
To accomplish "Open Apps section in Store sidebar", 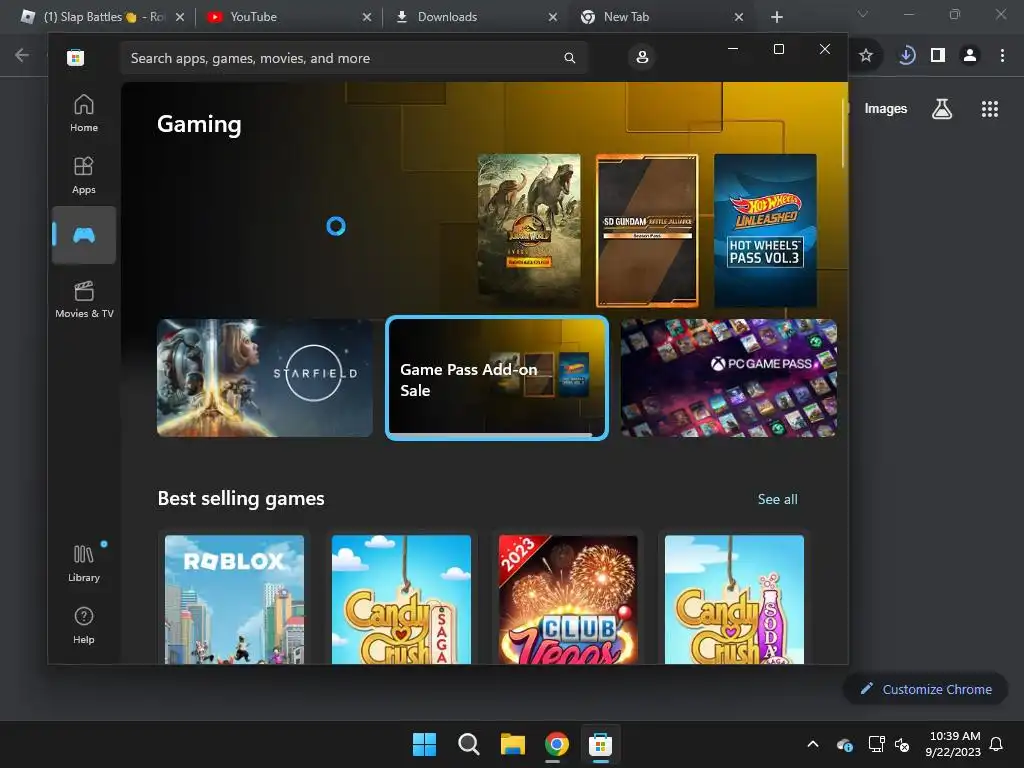I will [84, 175].
